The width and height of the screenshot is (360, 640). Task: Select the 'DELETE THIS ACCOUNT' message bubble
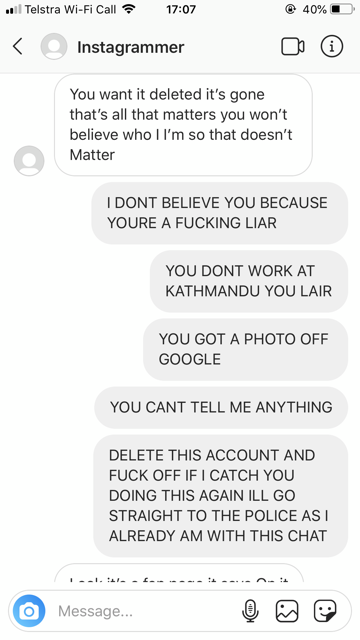pyautogui.click(x=220, y=496)
